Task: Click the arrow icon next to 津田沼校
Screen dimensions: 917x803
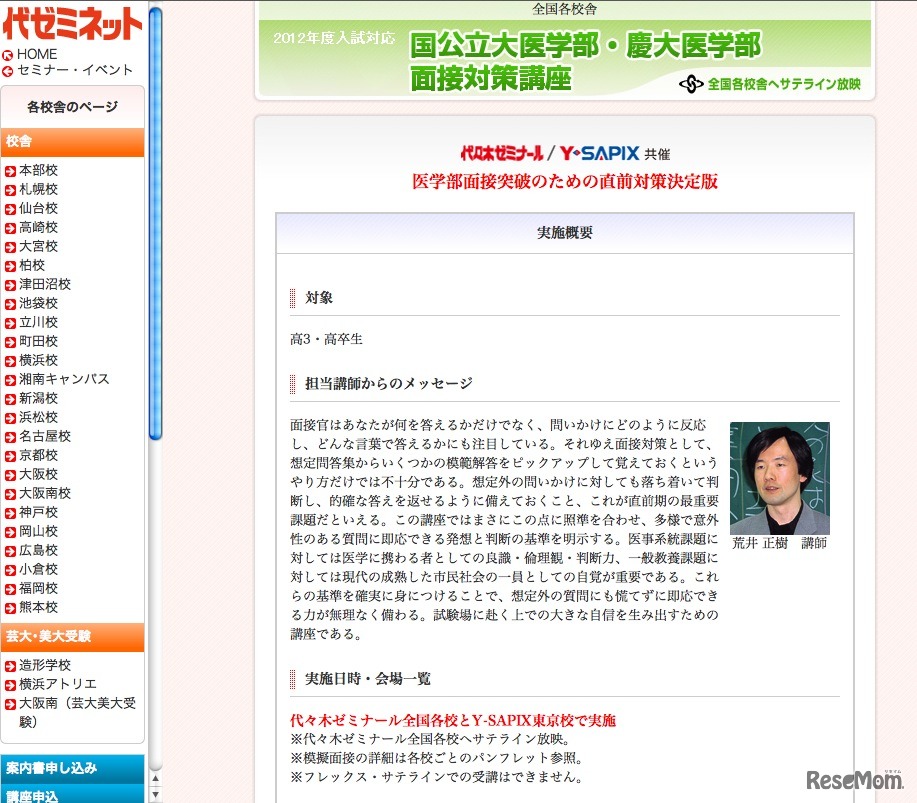Action: [10, 285]
